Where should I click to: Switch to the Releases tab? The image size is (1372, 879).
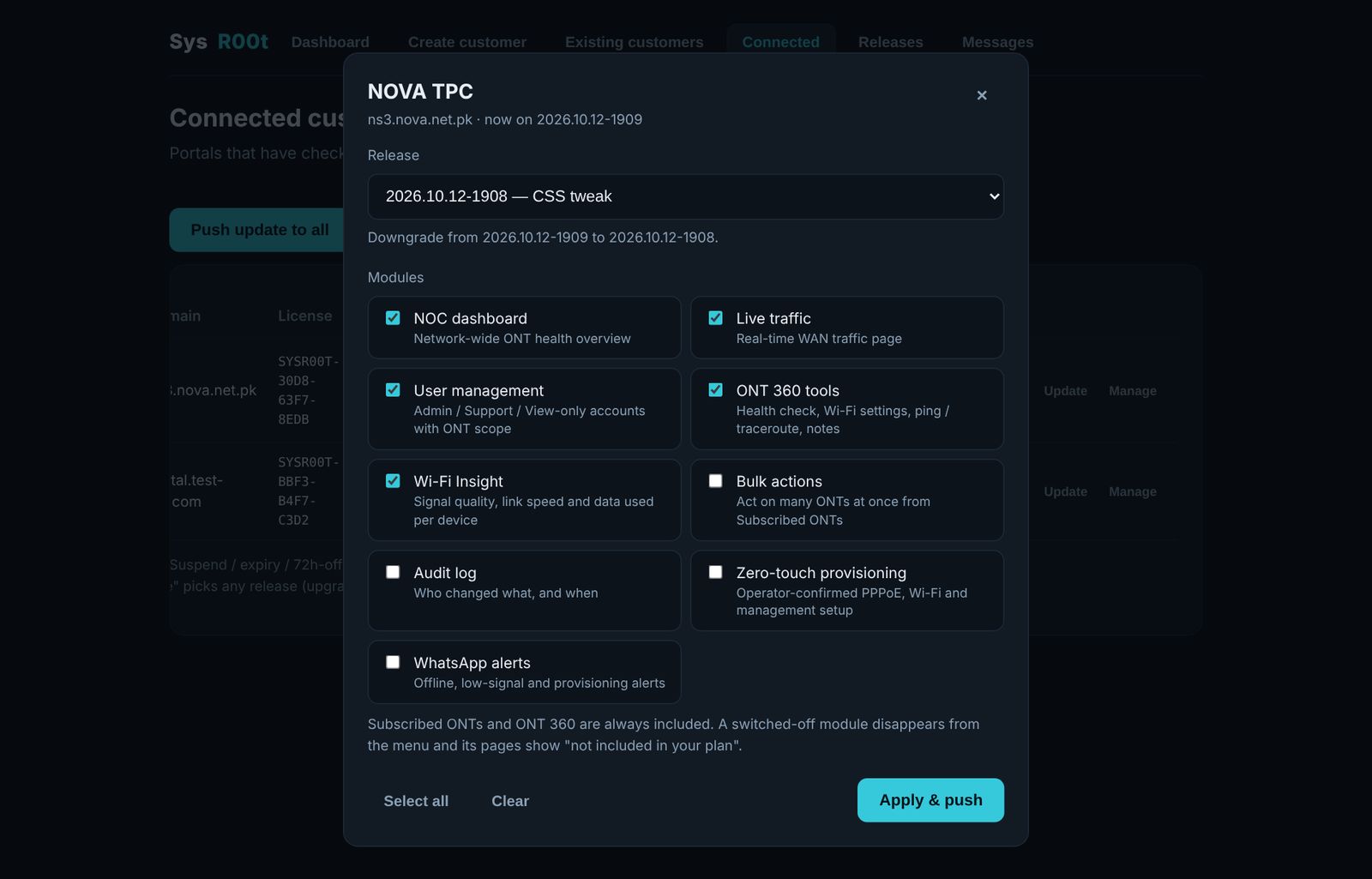pyautogui.click(x=891, y=42)
